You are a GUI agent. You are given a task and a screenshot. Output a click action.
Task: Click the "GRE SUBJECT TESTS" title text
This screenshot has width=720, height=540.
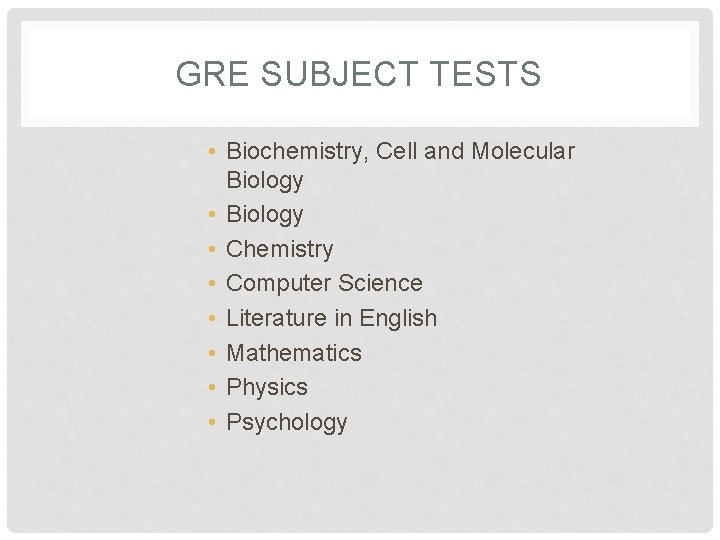(358, 74)
